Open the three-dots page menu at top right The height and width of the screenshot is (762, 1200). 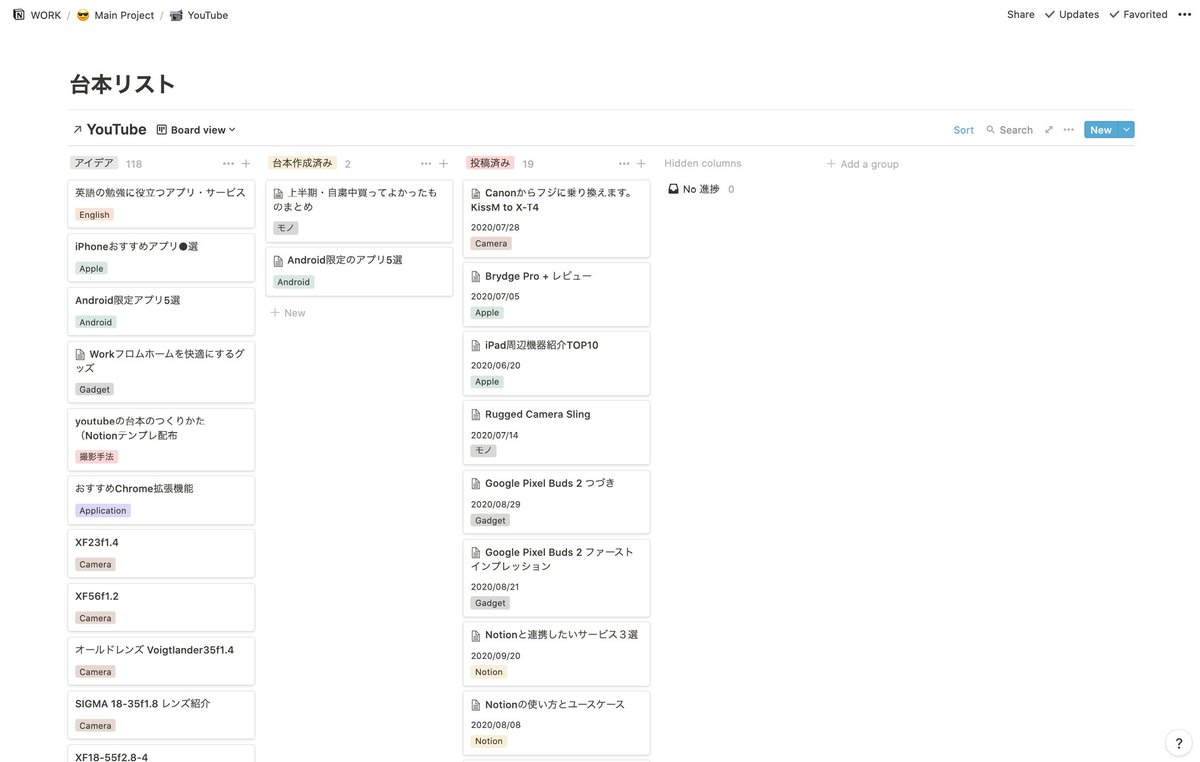(1184, 14)
